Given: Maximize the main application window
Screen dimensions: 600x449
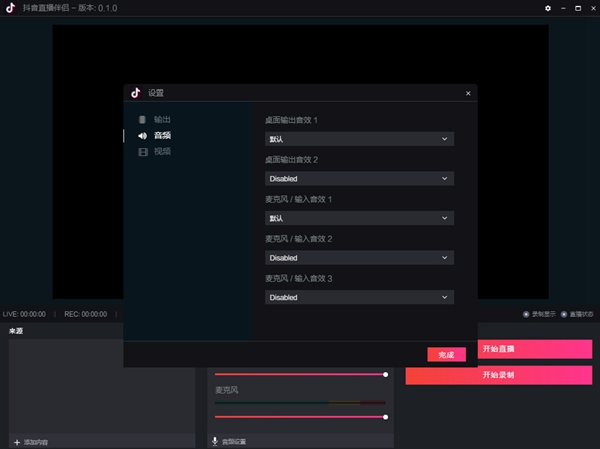Looking at the screenshot, I should pyautogui.click(x=578, y=8).
